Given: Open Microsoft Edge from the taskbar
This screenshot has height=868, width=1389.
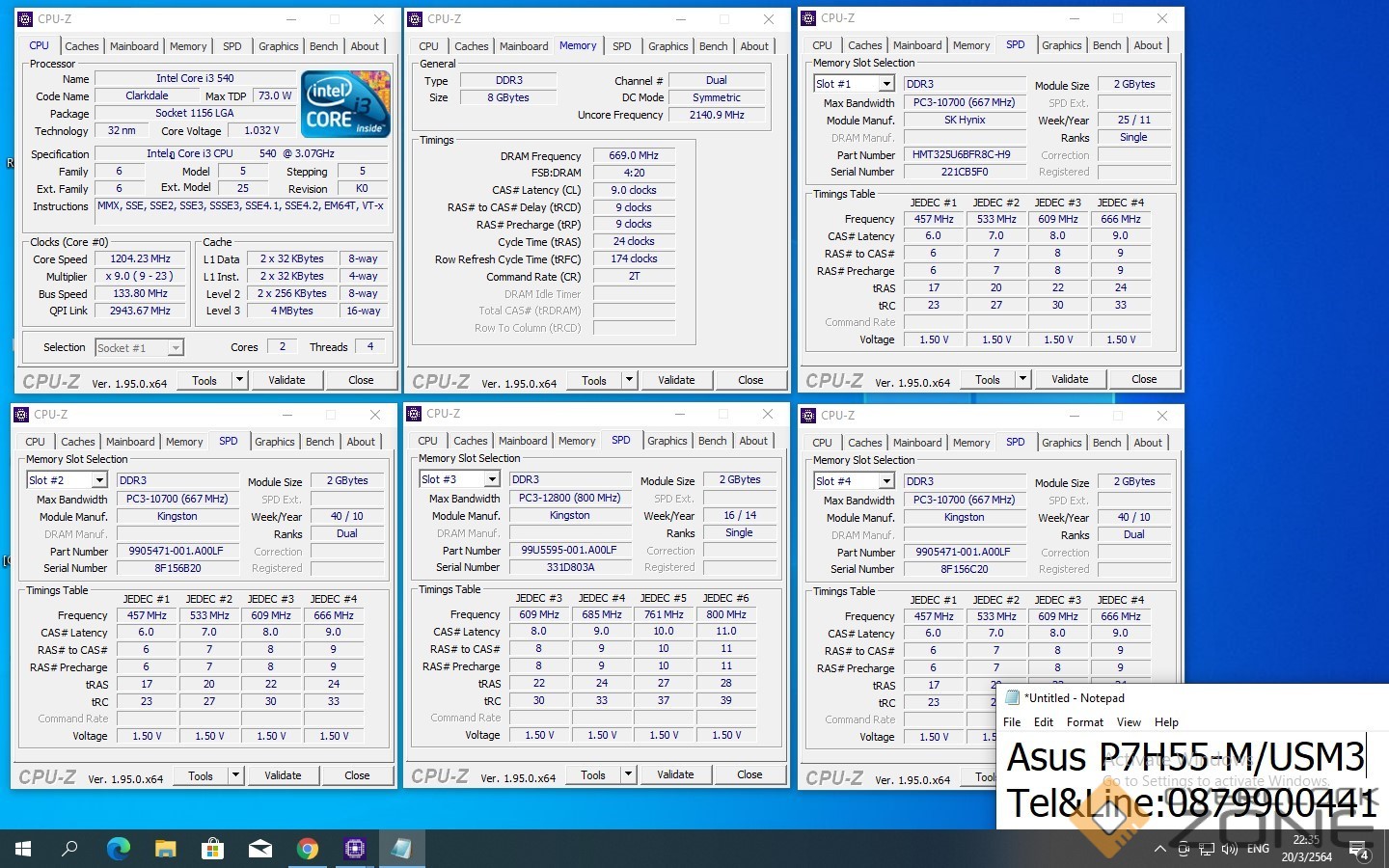Looking at the screenshot, I should pos(118,849).
